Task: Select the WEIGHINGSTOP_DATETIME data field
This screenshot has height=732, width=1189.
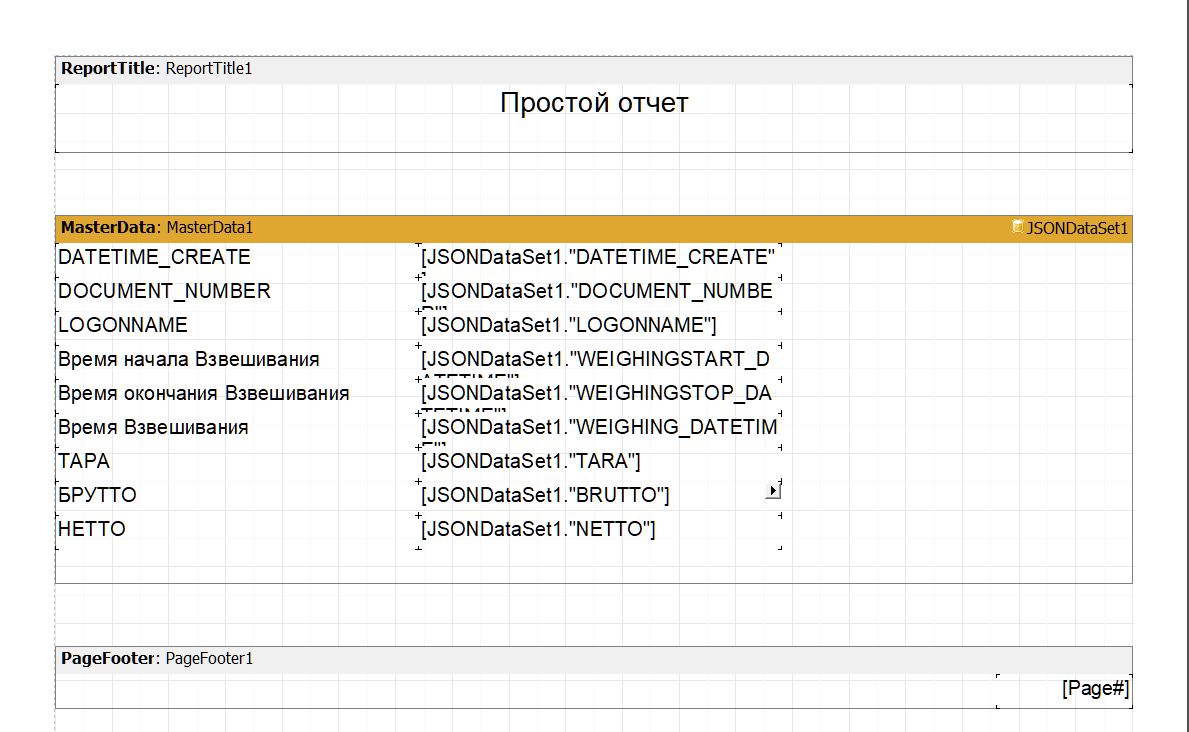Action: click(x=596, y=393)
